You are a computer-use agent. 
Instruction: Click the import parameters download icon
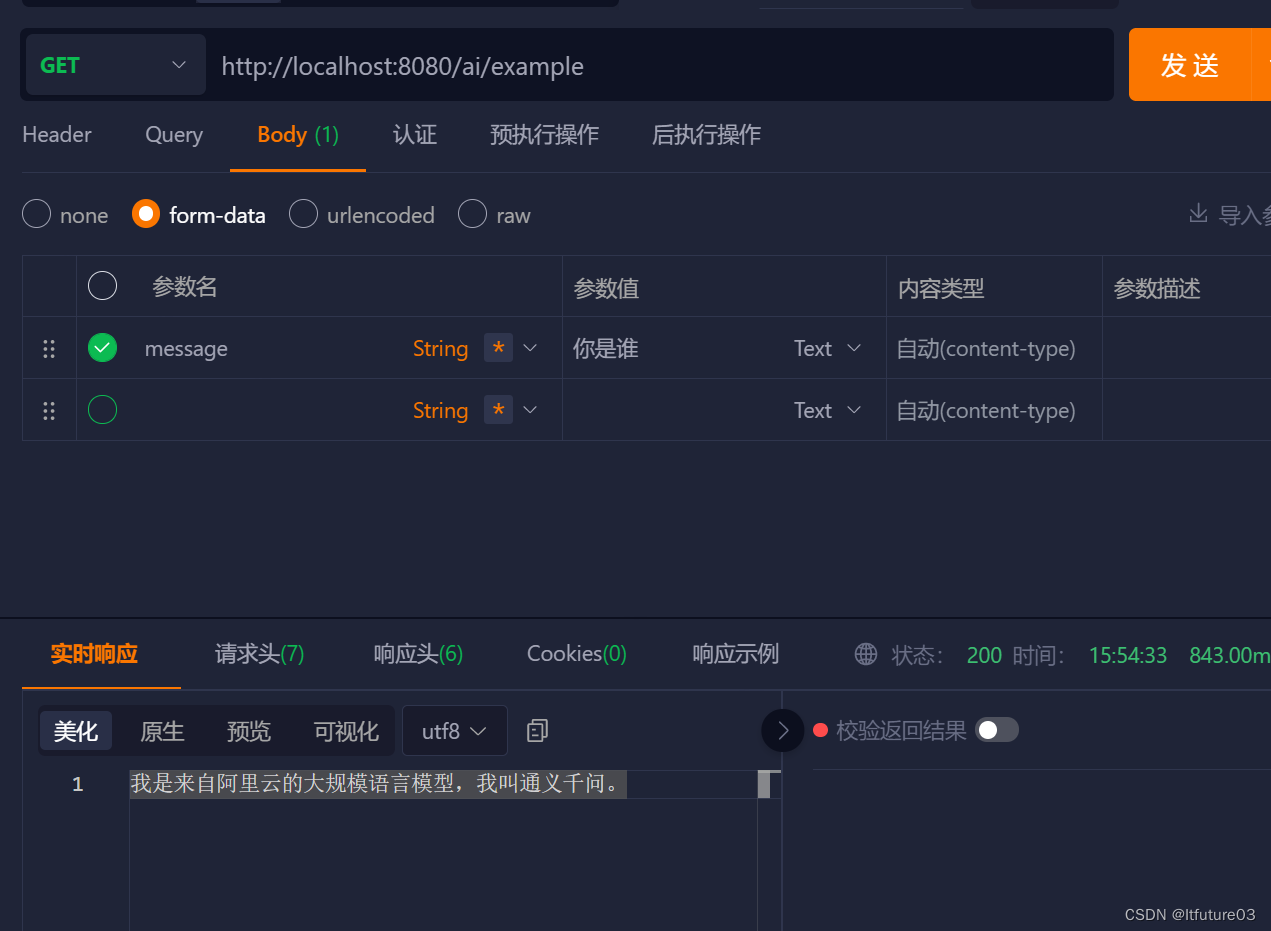pyautogui.click(x=1197, y=213)
